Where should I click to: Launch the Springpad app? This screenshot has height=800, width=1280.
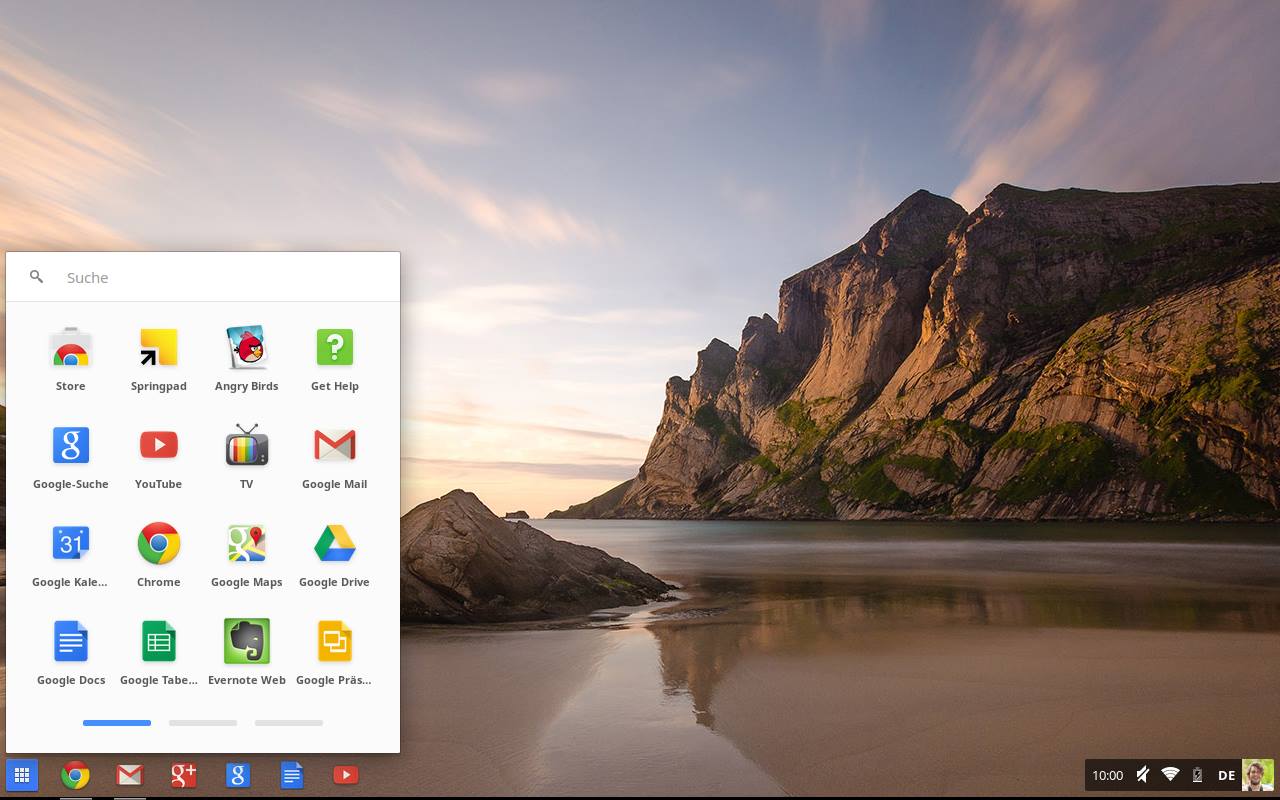point(158,348)
